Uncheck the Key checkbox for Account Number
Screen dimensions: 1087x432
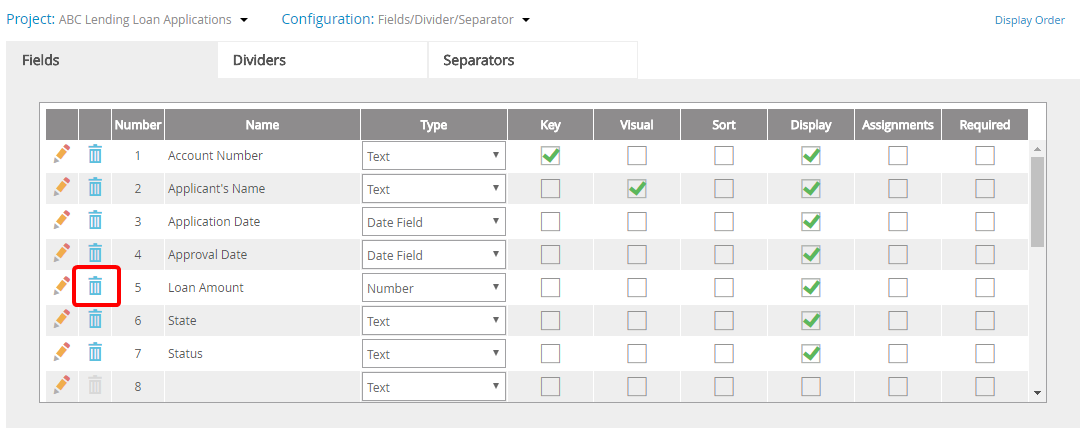point(550,155)
